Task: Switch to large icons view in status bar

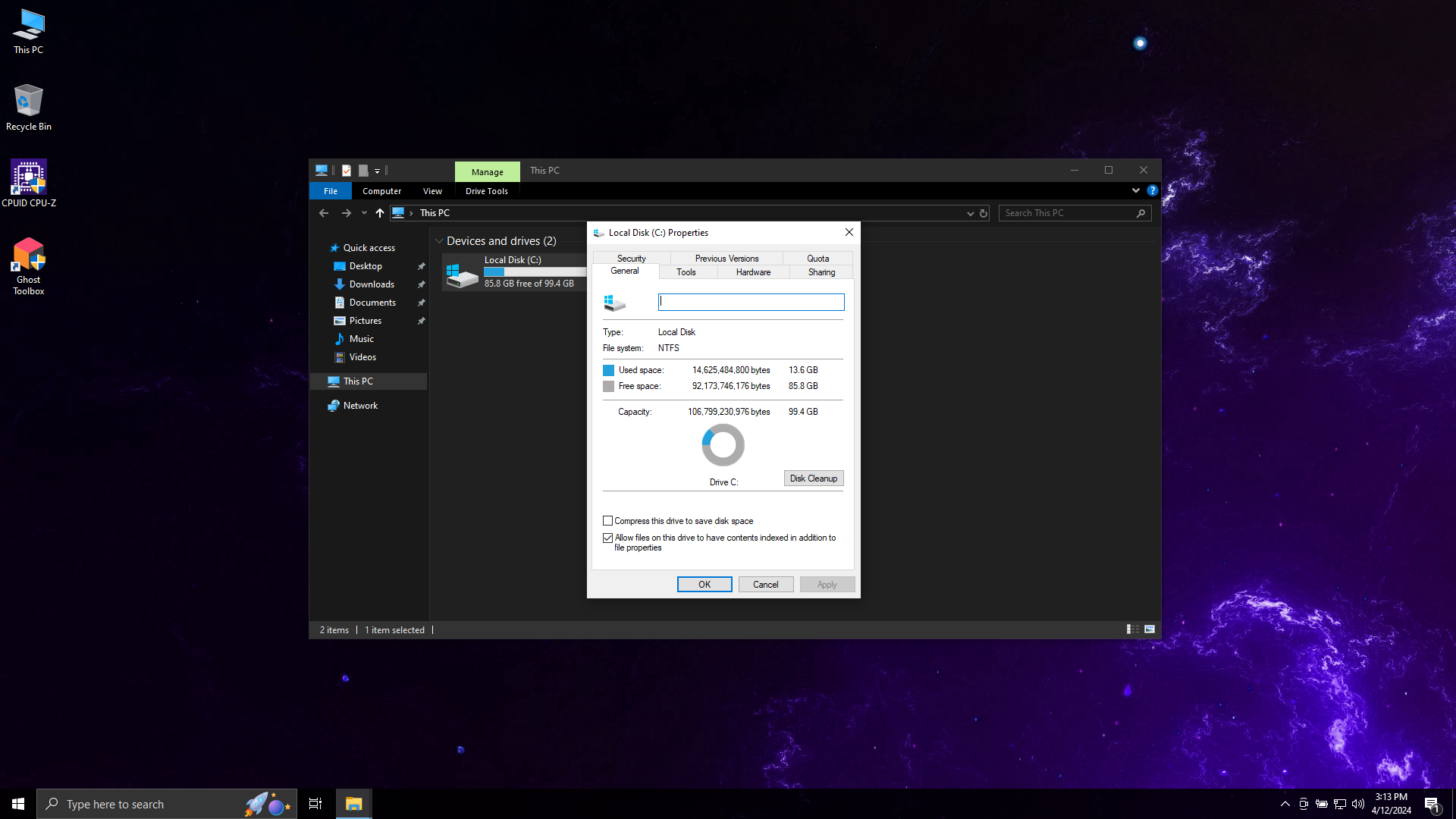Action: tap(1150, 629)
